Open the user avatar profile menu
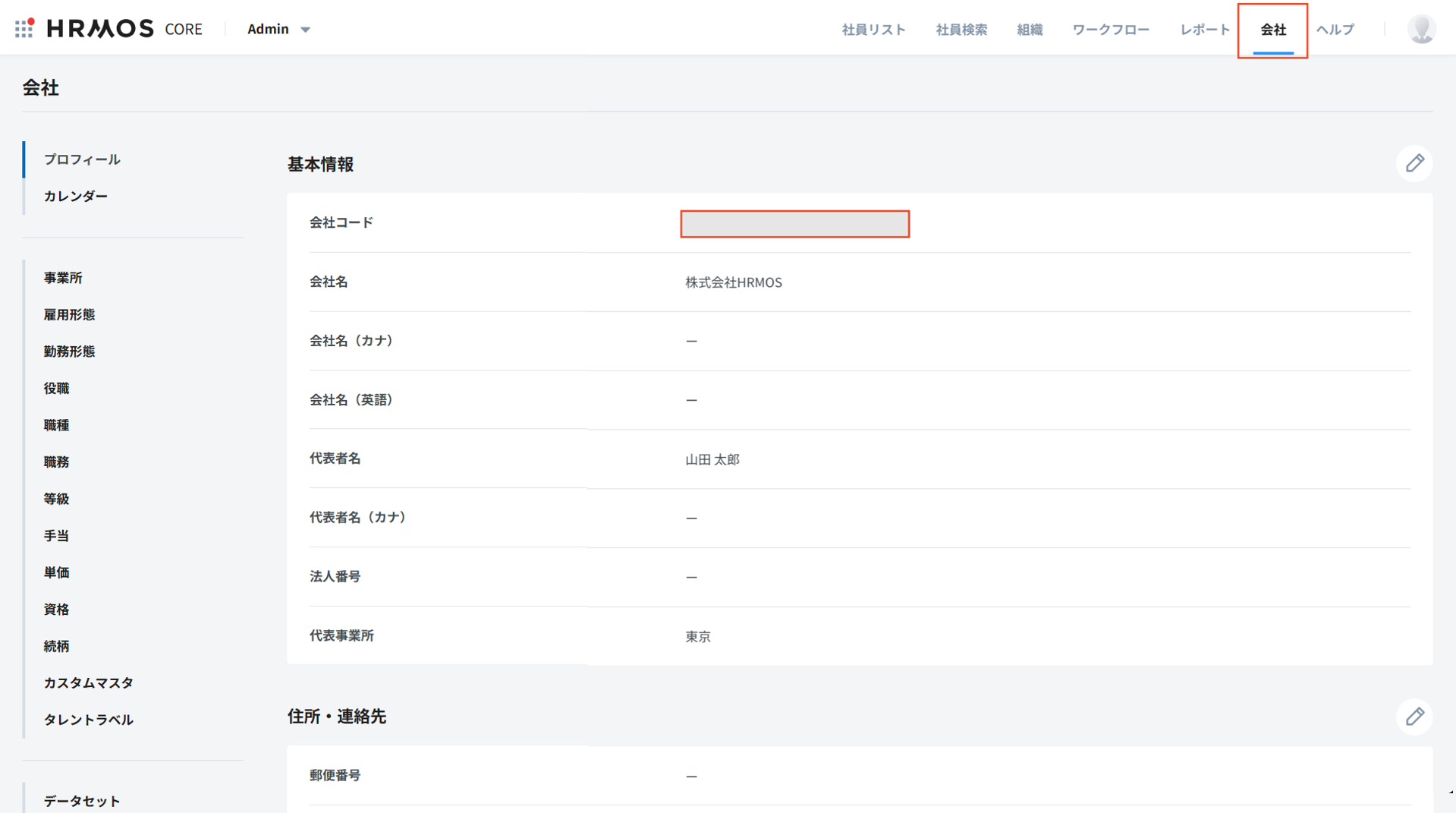Image resolution: width=1456 pixels, height=813 pixels. (x=1420, y=29)
